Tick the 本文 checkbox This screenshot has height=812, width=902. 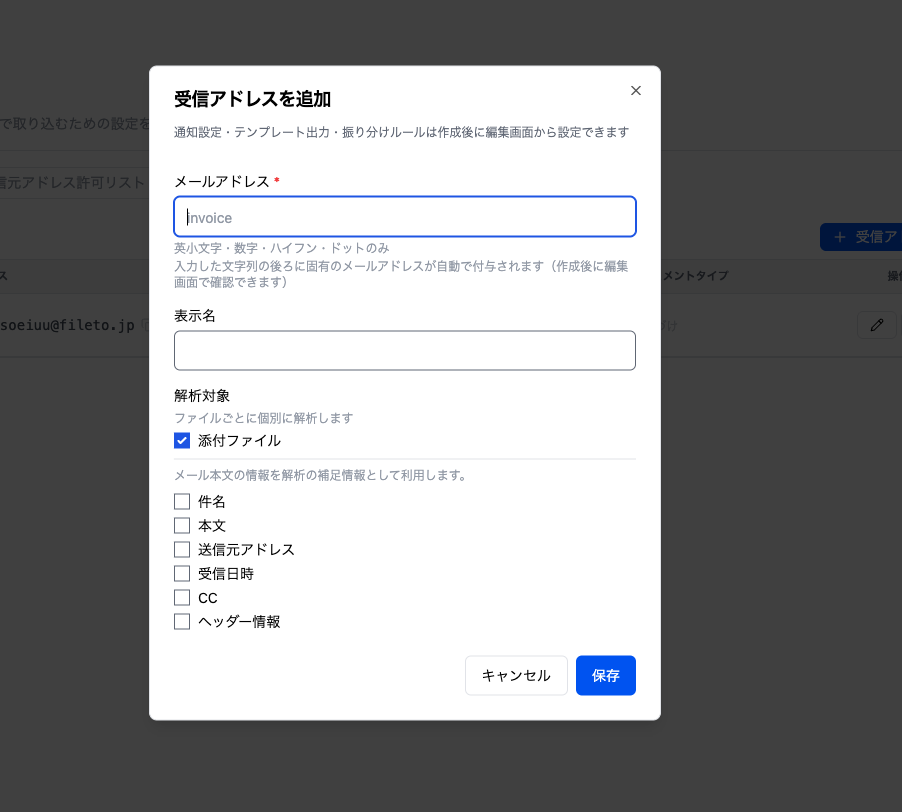[182, 526]
